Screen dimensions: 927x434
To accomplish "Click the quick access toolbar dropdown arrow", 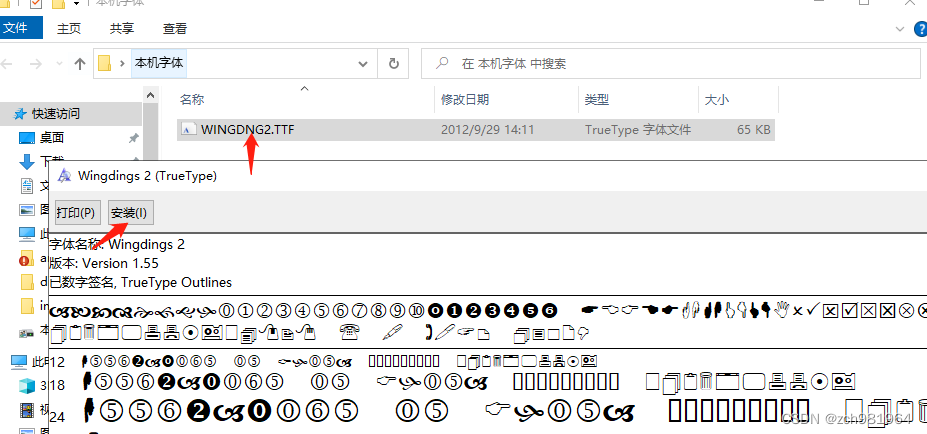I will 76,4.
